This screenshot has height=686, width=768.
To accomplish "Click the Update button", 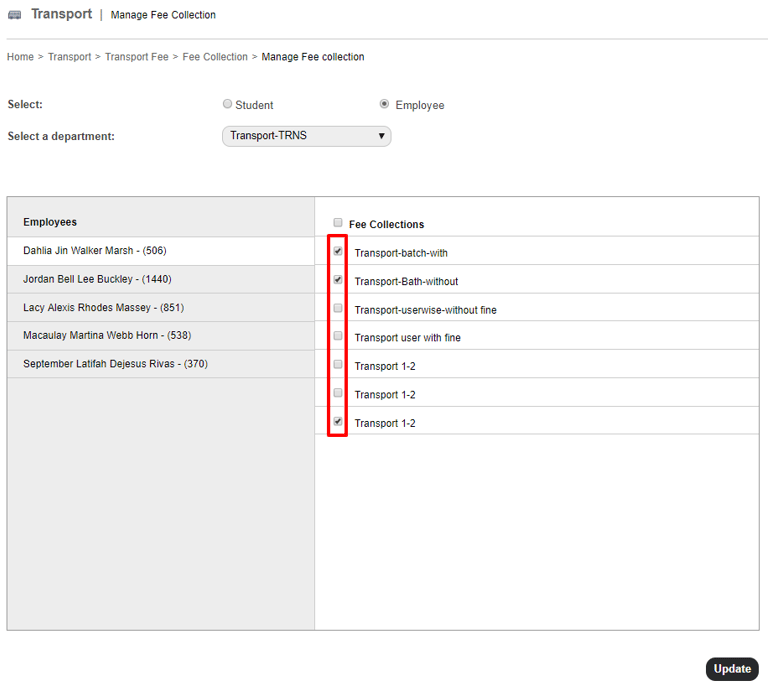I will (x=732, y=669).
